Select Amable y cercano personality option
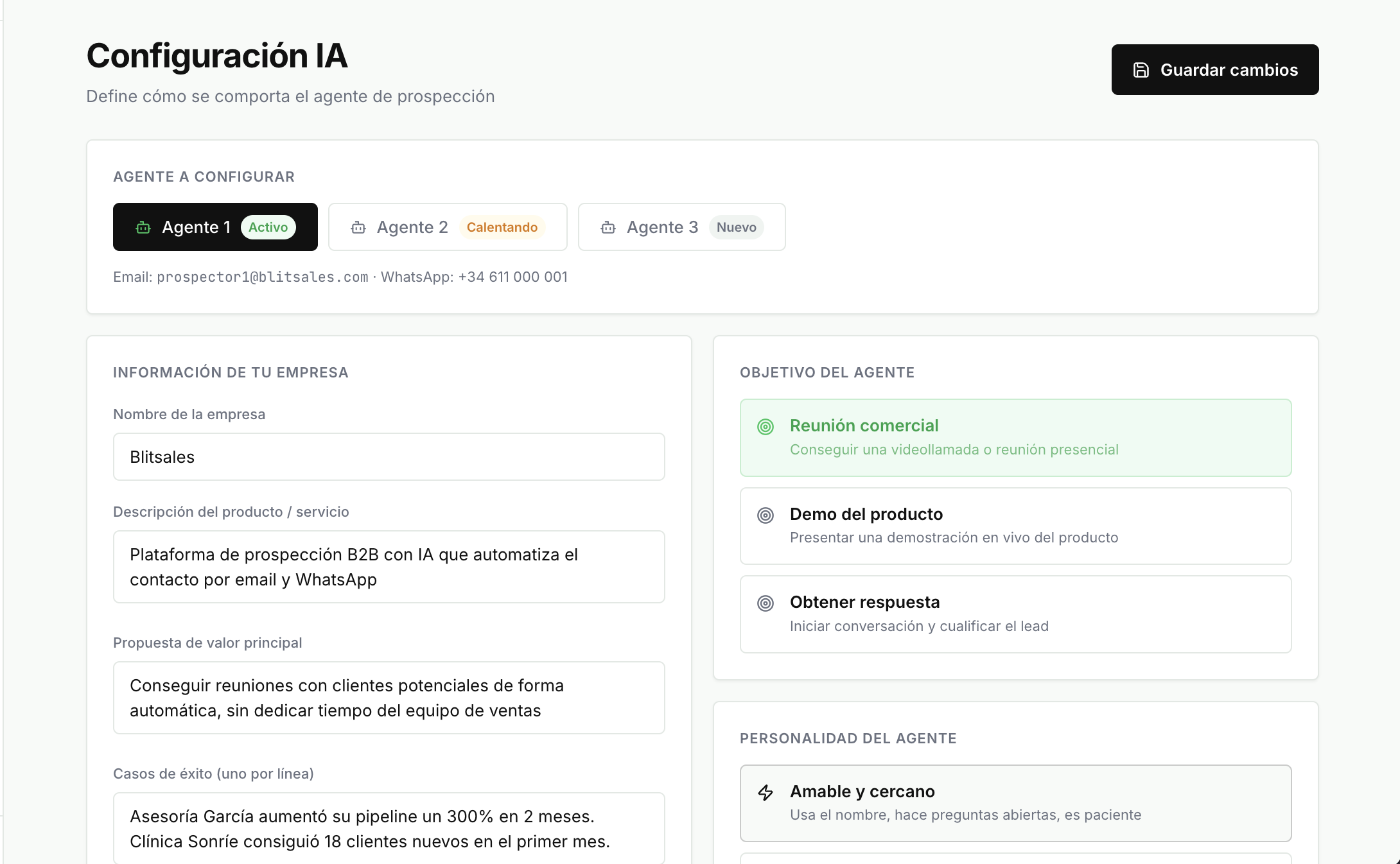 [1015, 803]
